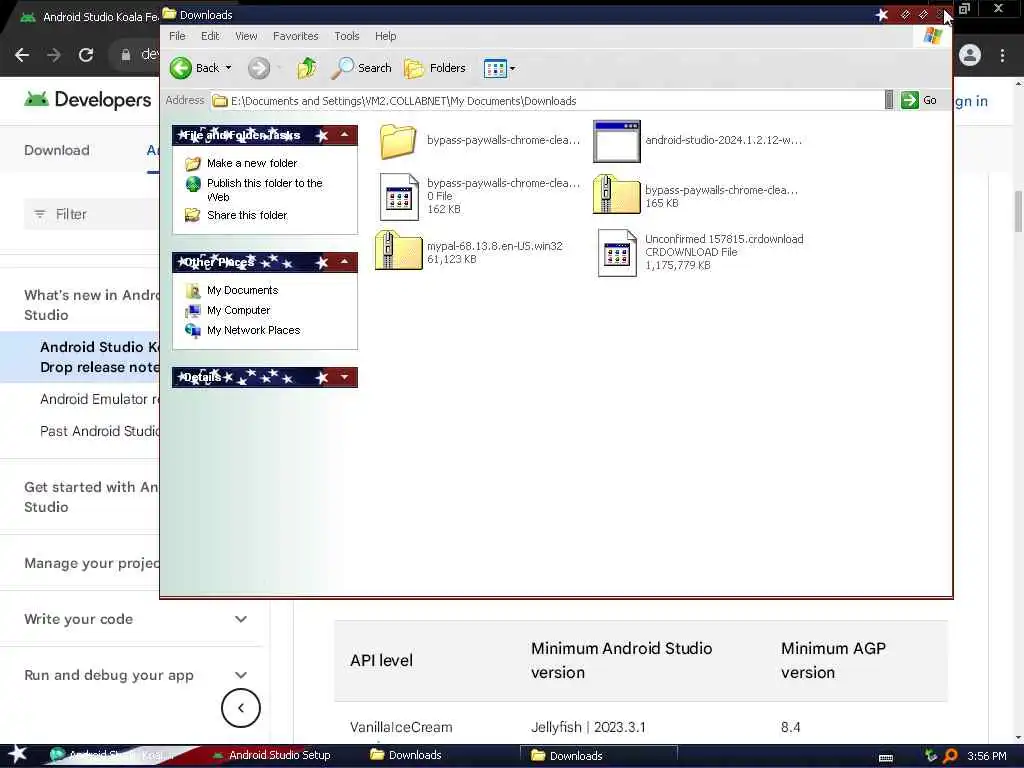
Task: Click the keyboard tray icon in taskbar
Action: tap(886, 758)
